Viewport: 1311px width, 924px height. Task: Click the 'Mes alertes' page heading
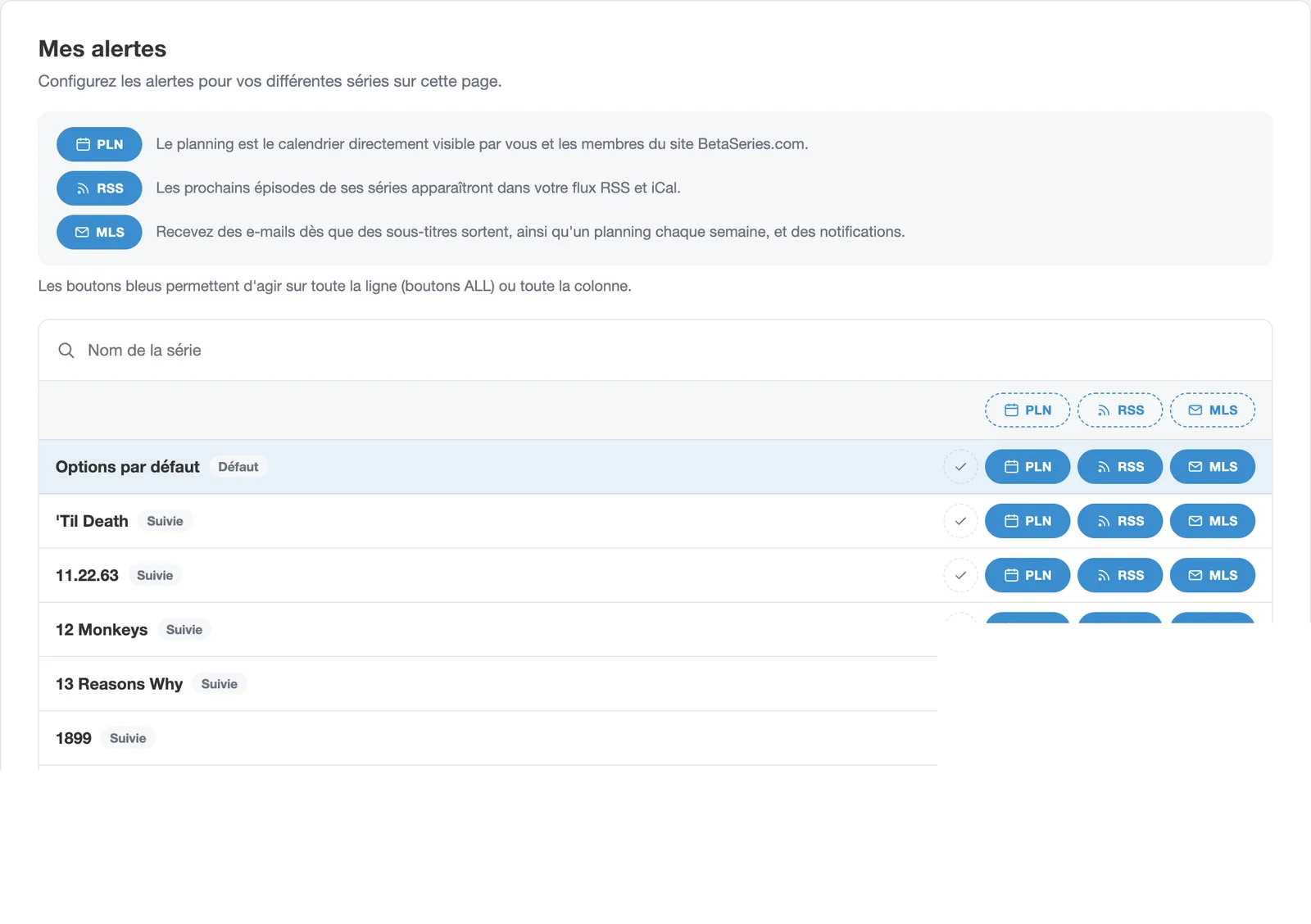click(x=102, y=49)
